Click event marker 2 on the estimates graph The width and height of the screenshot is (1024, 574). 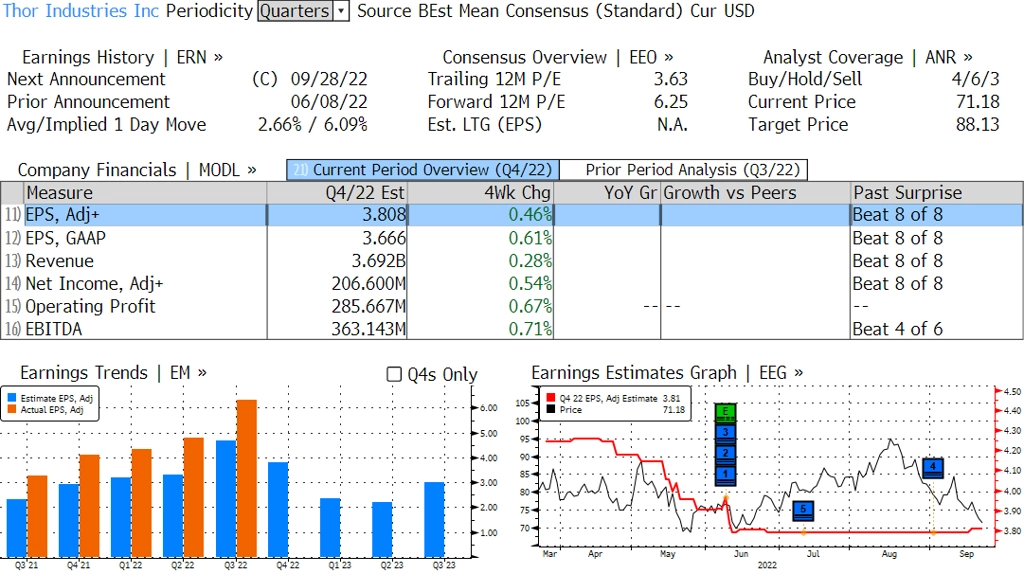(726, 454)
